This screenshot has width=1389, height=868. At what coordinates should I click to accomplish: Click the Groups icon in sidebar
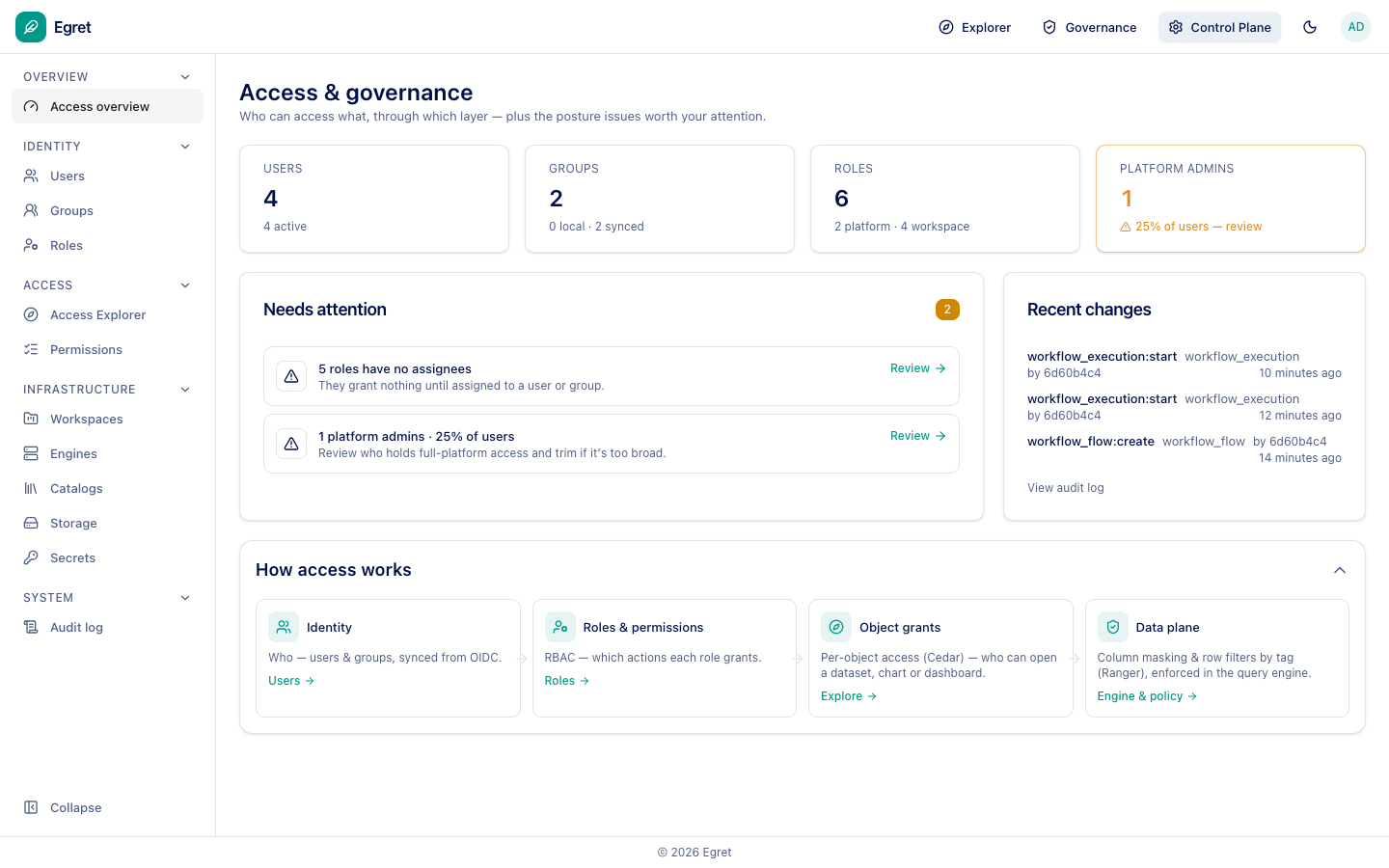[31, 210]
